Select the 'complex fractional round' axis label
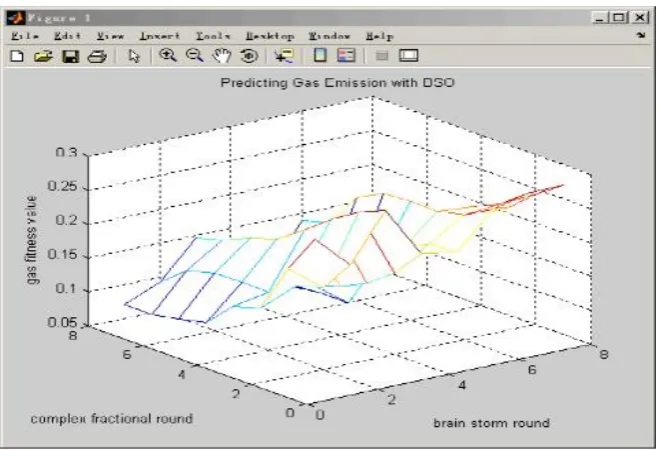The height and width of the screenshot is (450, 659). click(x=112, y=418)
